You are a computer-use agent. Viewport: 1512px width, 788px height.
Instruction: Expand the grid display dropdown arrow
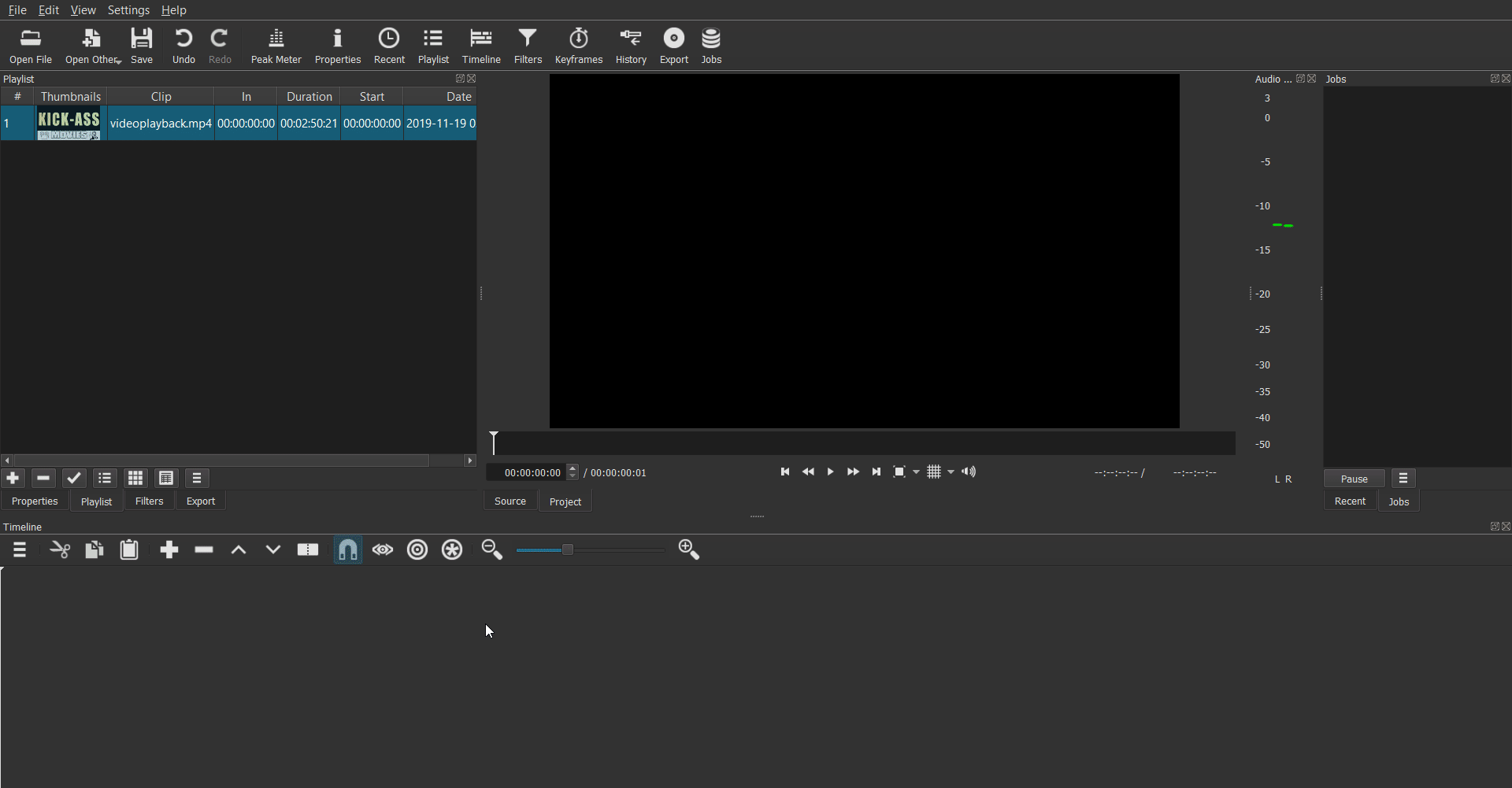pos(951,472)
